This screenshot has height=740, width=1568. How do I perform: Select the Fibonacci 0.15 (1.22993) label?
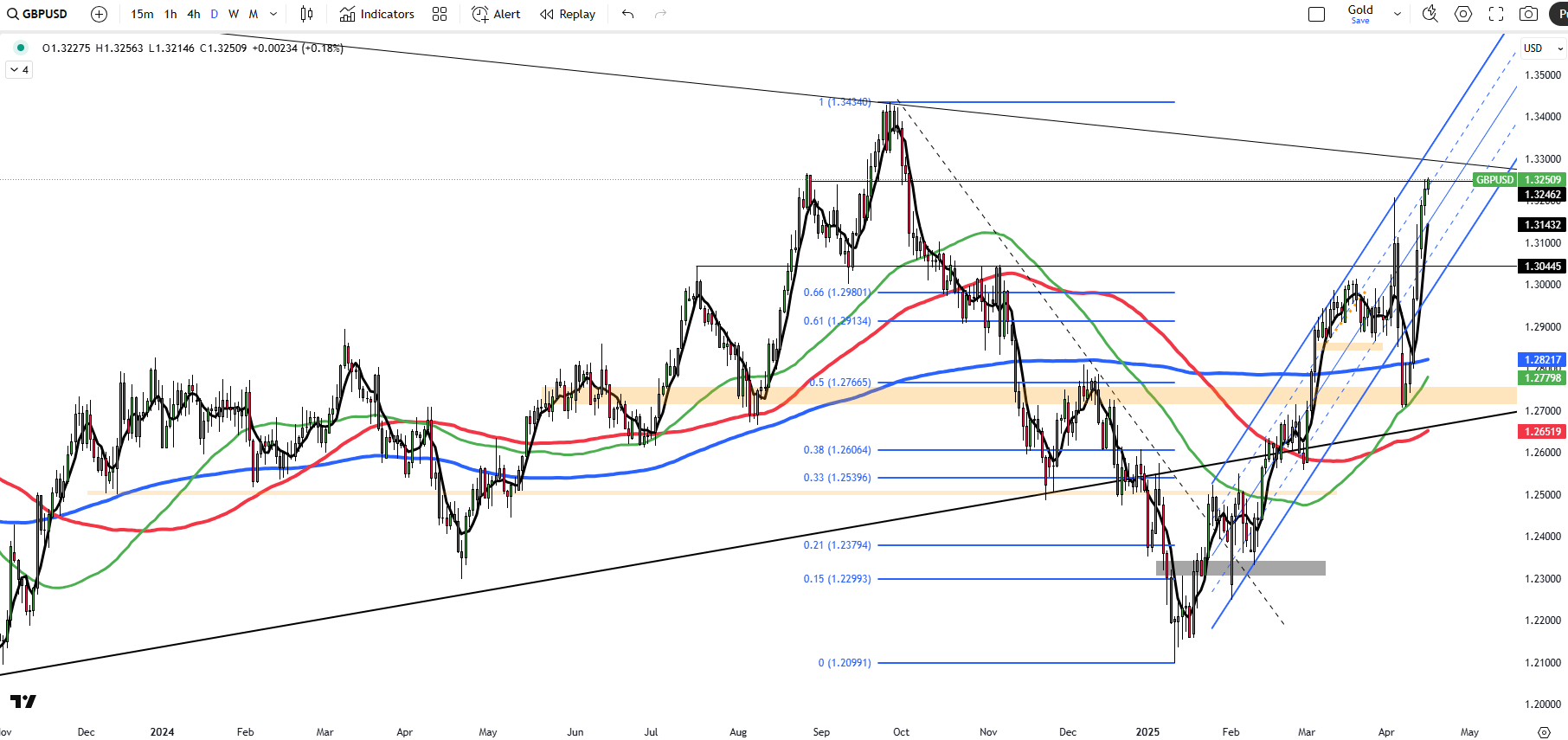(x=837, y=579)
